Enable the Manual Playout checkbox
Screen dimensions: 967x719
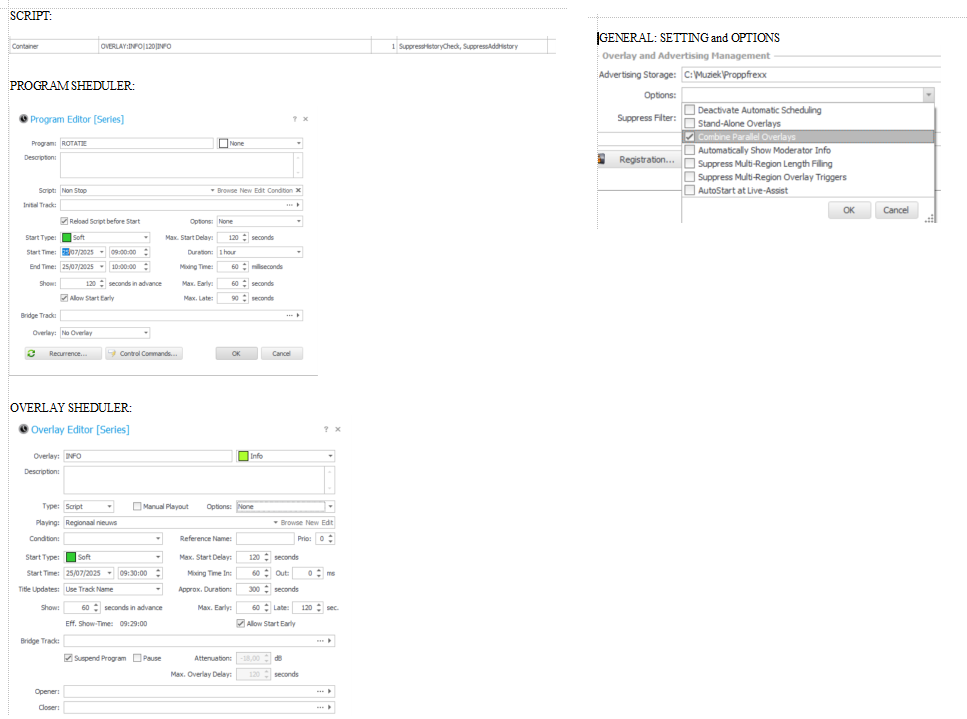pyautogui.click(x=137, y=507)
